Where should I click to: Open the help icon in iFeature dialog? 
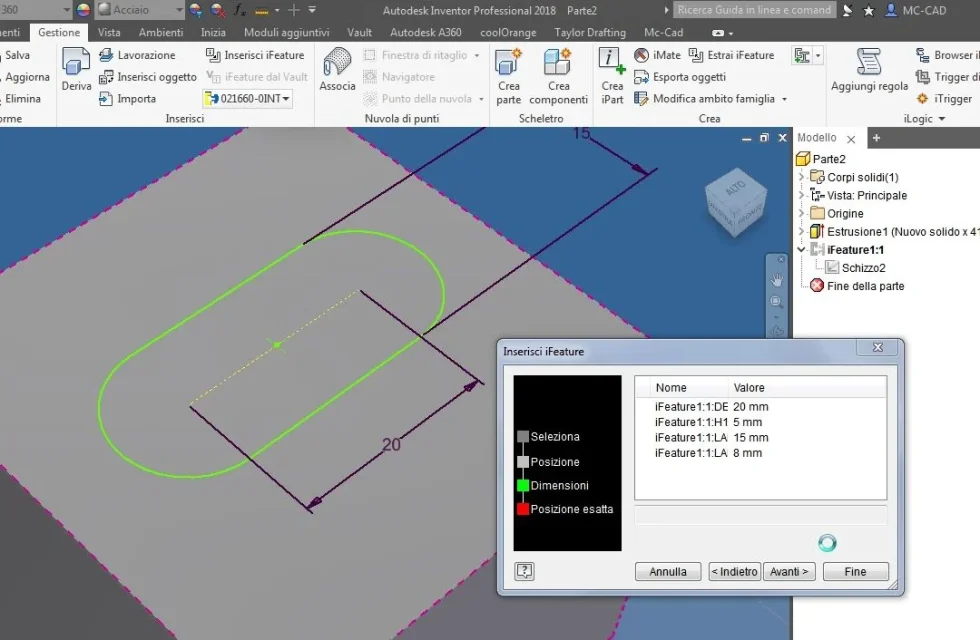point(524,571)
